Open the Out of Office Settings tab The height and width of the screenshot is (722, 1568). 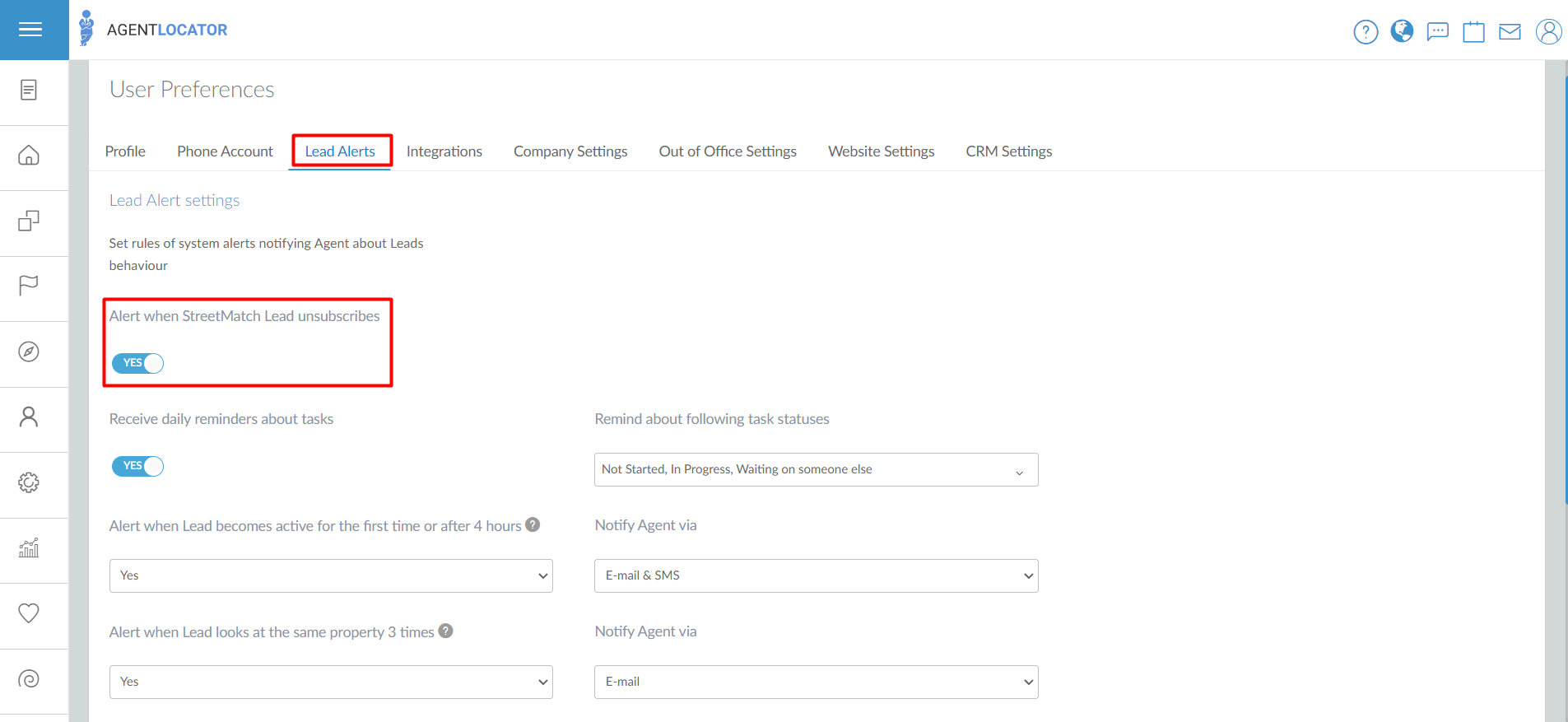click(728, 151)
